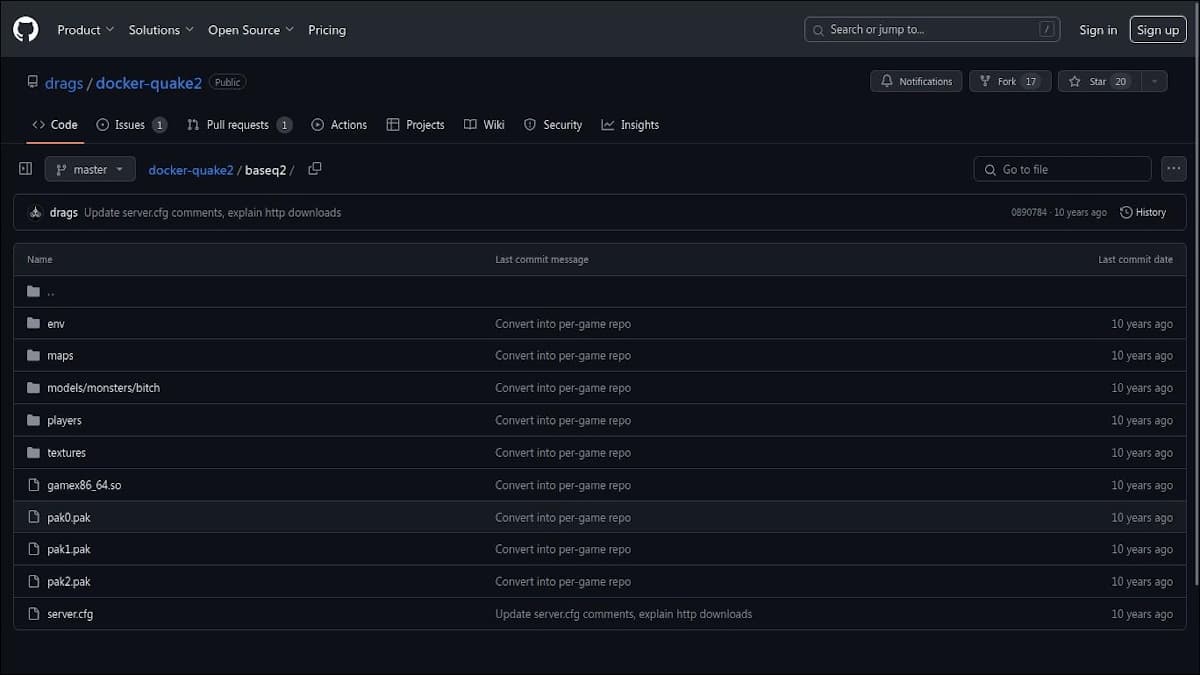The width and height of the screenshot is (1200, 675).
Task: Focus the Search or jump to field
Action: pos(931,29)
